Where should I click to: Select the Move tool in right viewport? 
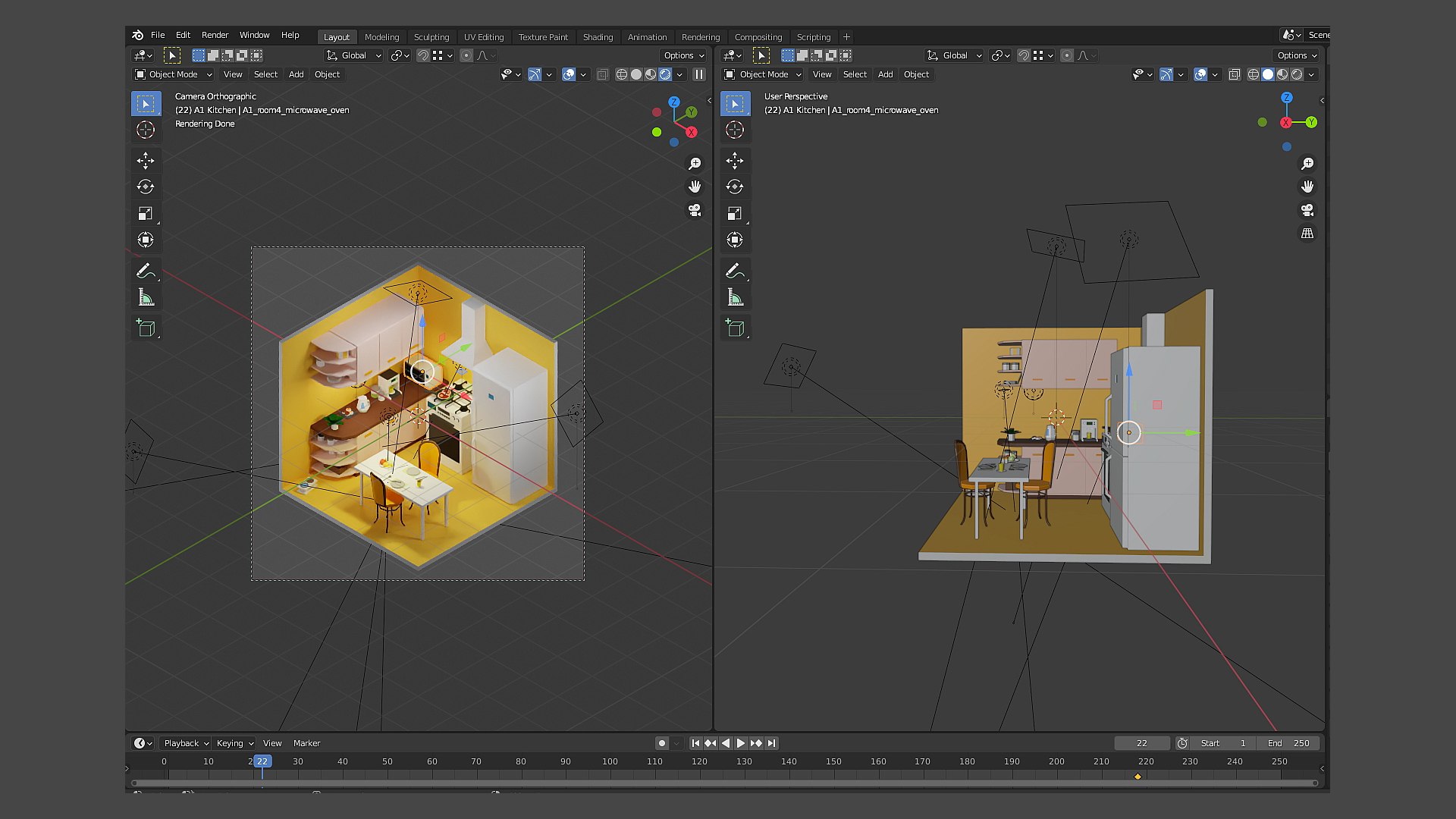735,160
